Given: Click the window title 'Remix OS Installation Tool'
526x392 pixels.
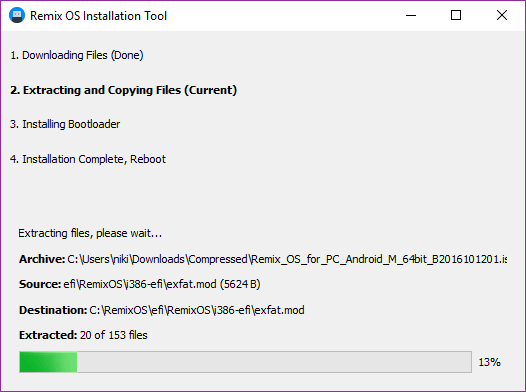Looking at the screenshot, I should pos(98,16).
